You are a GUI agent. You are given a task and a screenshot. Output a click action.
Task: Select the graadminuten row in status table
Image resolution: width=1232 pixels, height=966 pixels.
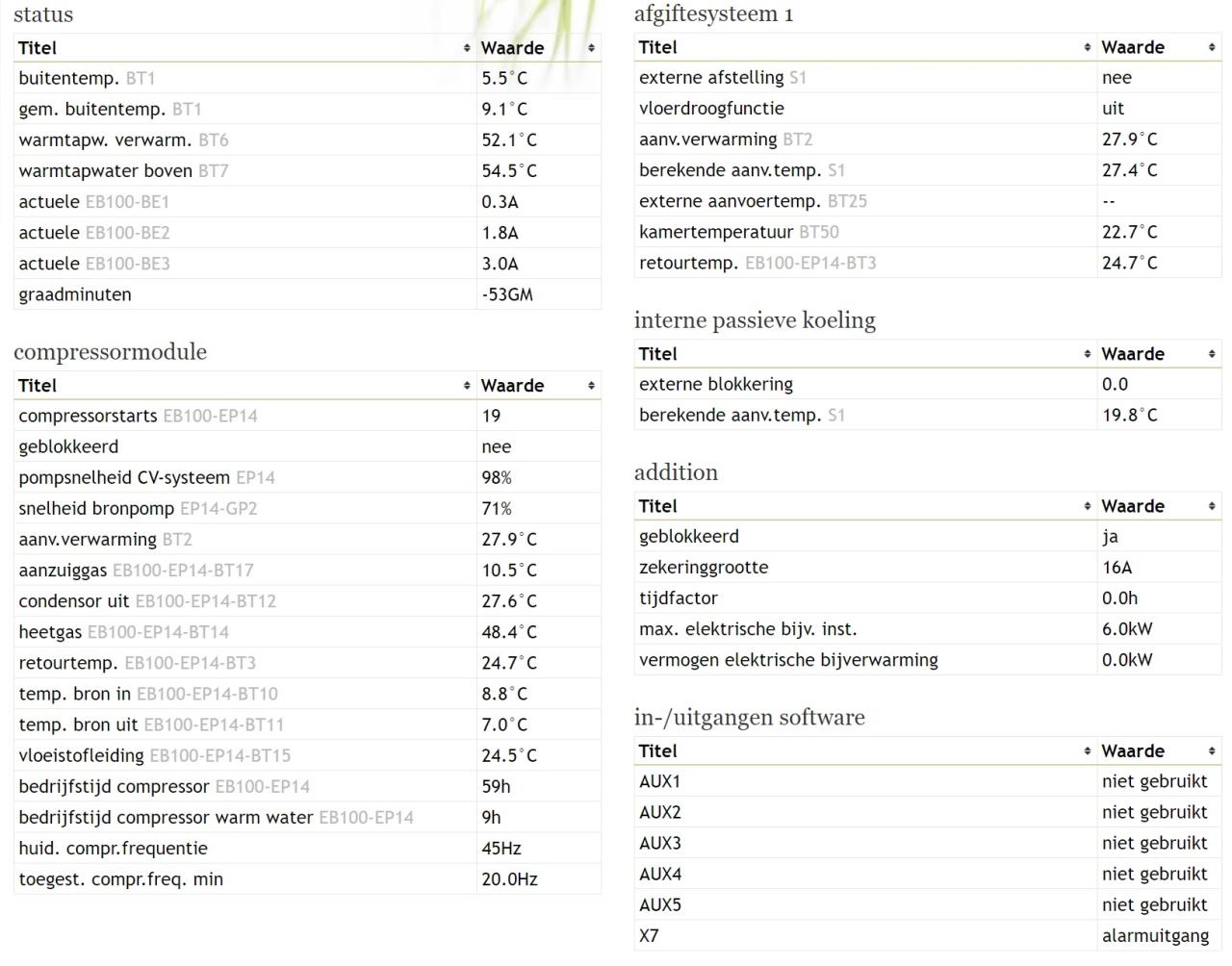coord(75,294)
